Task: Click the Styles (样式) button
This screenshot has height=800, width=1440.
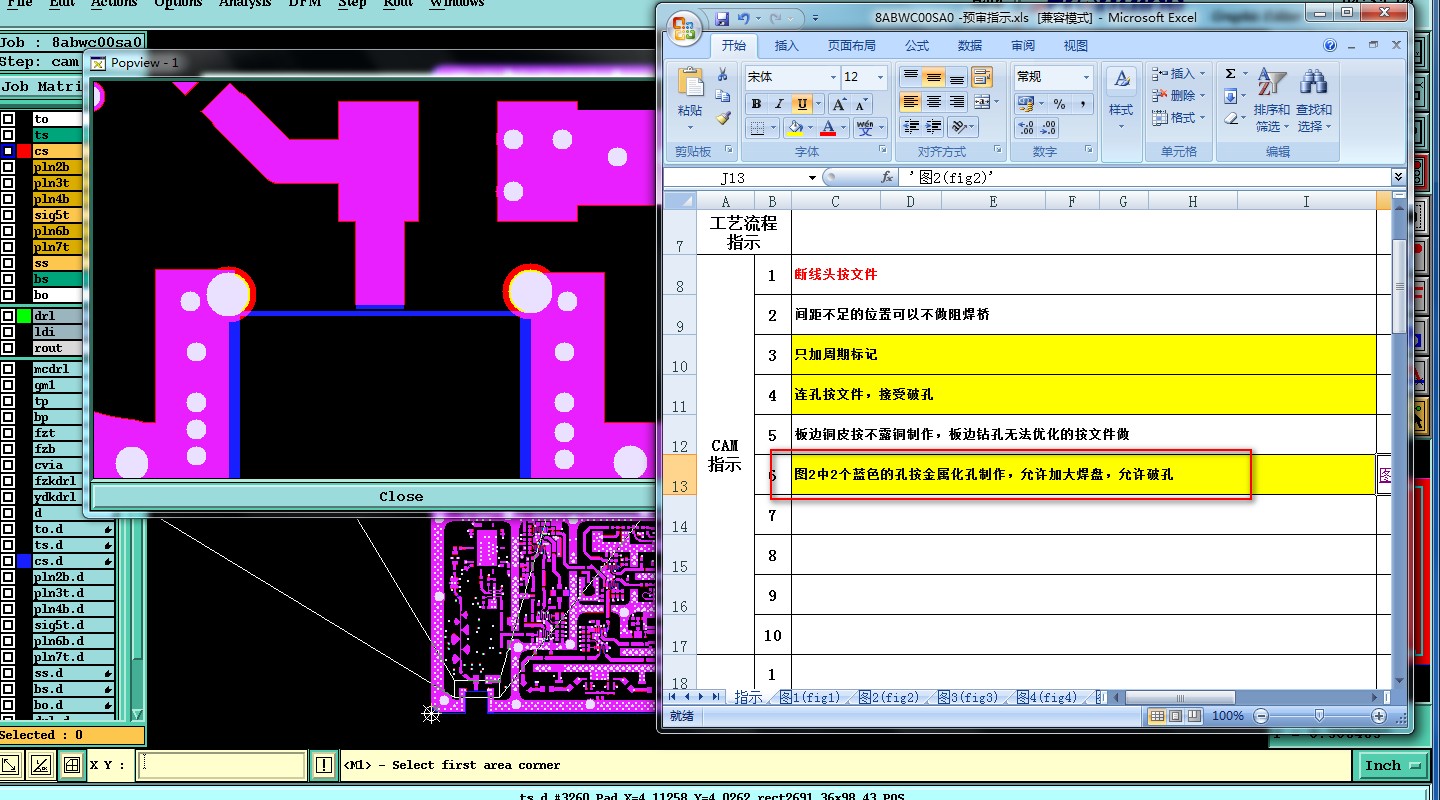Action: (x=1121, y=100)
